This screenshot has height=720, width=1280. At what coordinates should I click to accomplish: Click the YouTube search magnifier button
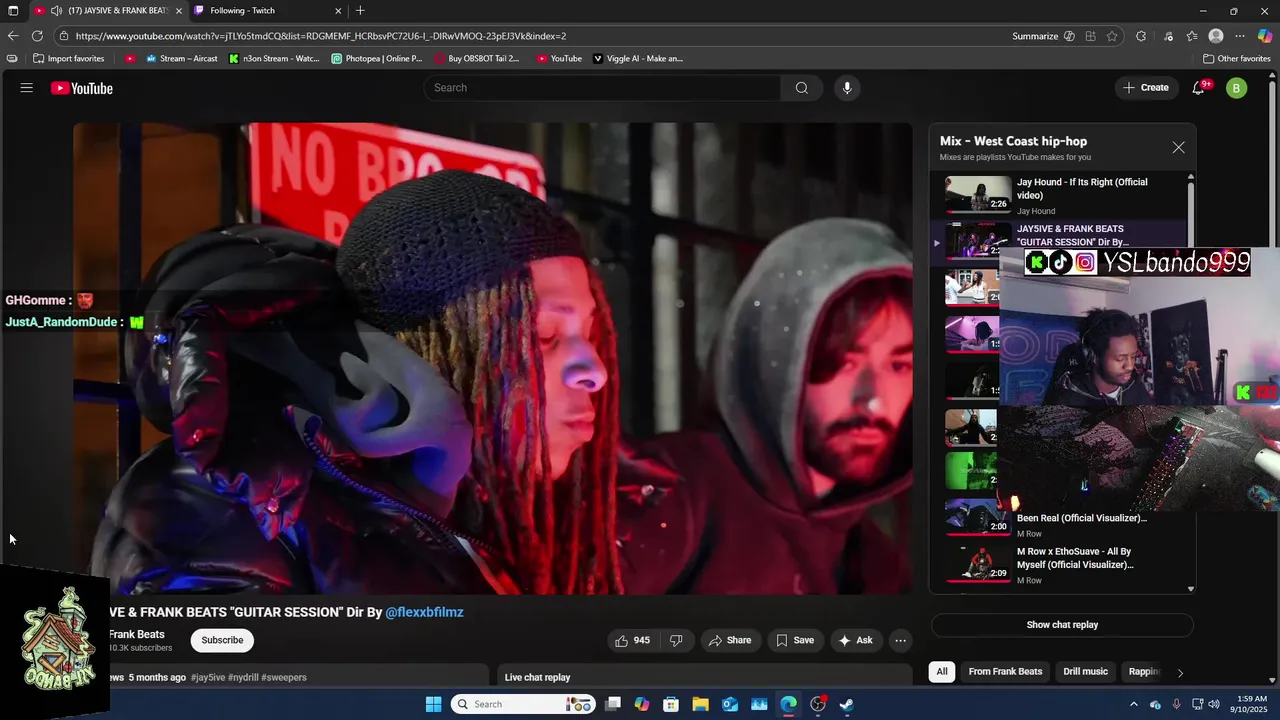pyautogui.click(x=801, y=88)
